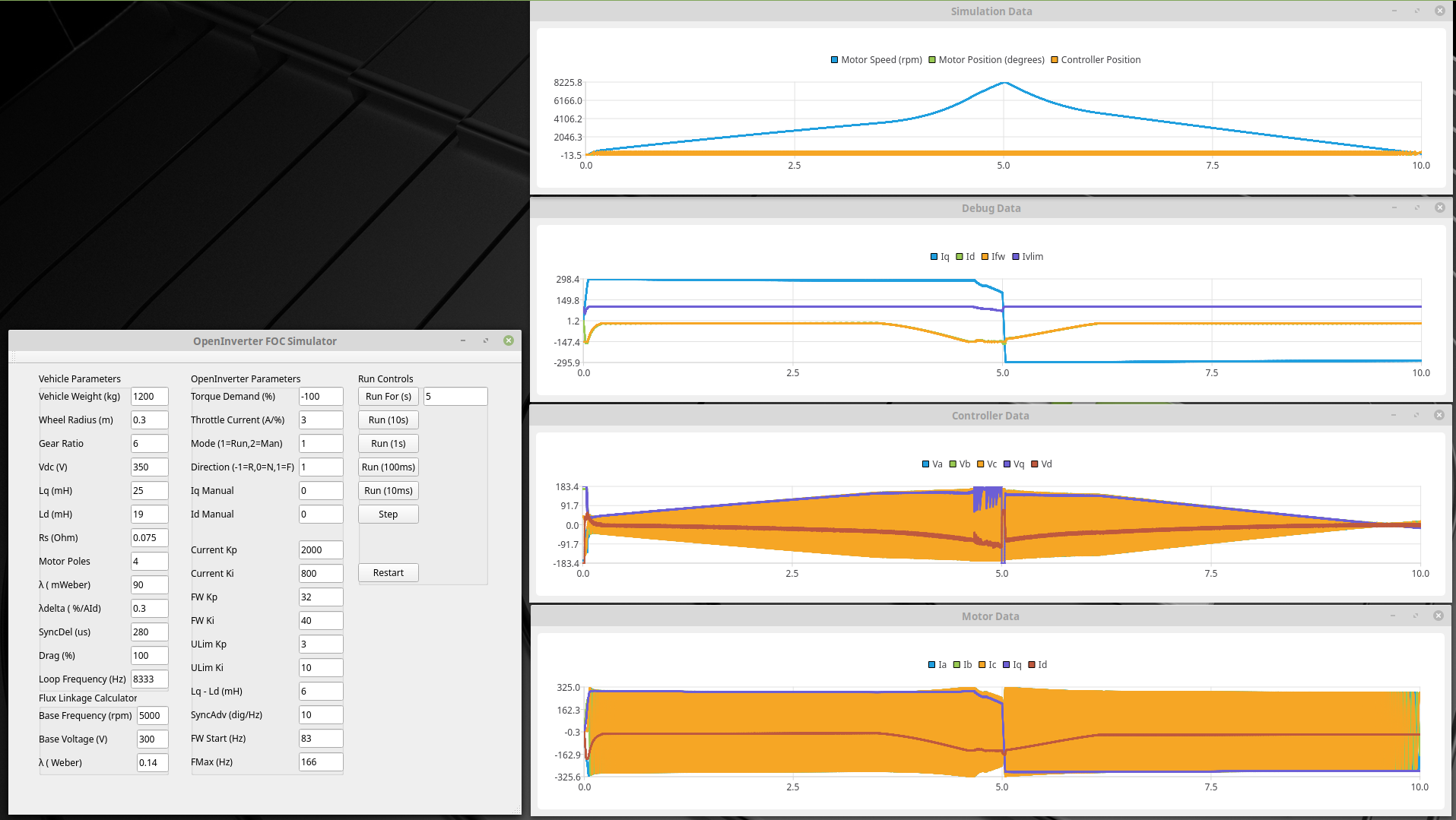The image size is (1456, 820).
Task: Click the Ia legend marker in Motor Data
Action: point(932,665)
